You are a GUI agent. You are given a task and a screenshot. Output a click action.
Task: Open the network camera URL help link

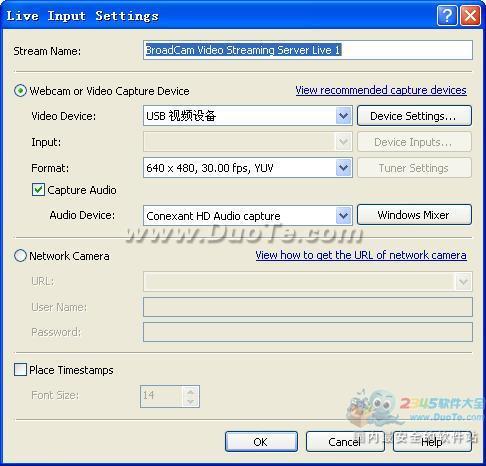(x=361, y=255)
